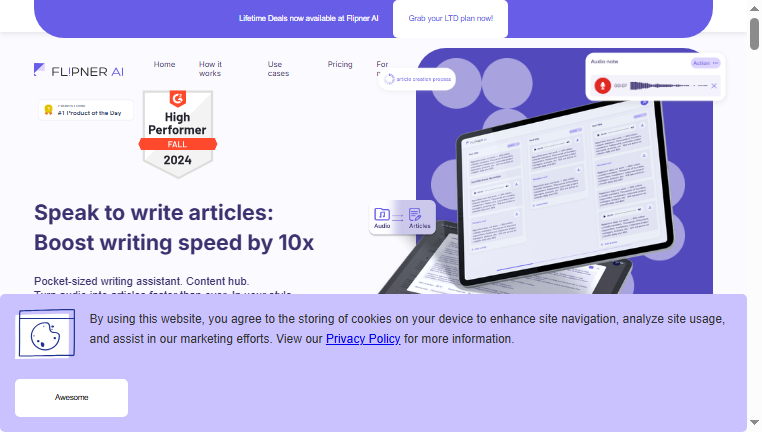Open the Home menu item
The width and height of the screenshot is (762, 432).
(164, 64)
